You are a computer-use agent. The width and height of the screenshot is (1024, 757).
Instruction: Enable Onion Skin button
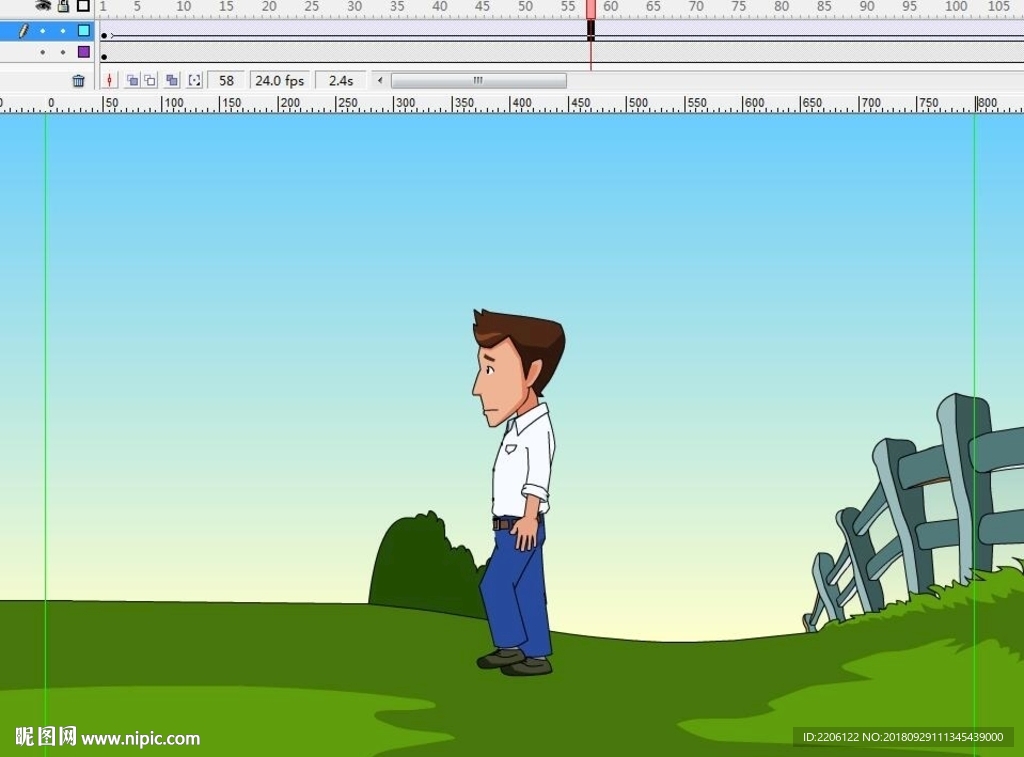tap(132, 80)
